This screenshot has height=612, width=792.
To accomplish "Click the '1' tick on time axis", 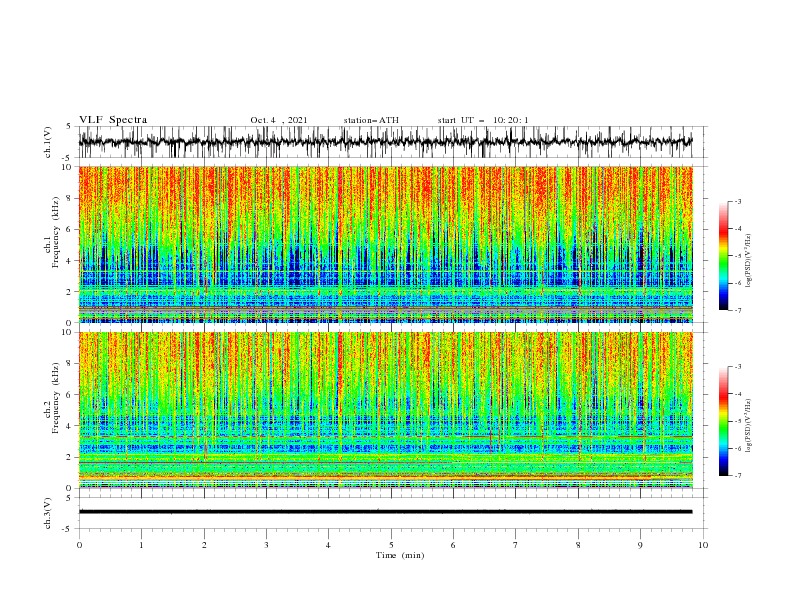I will (x=141, y=545).
